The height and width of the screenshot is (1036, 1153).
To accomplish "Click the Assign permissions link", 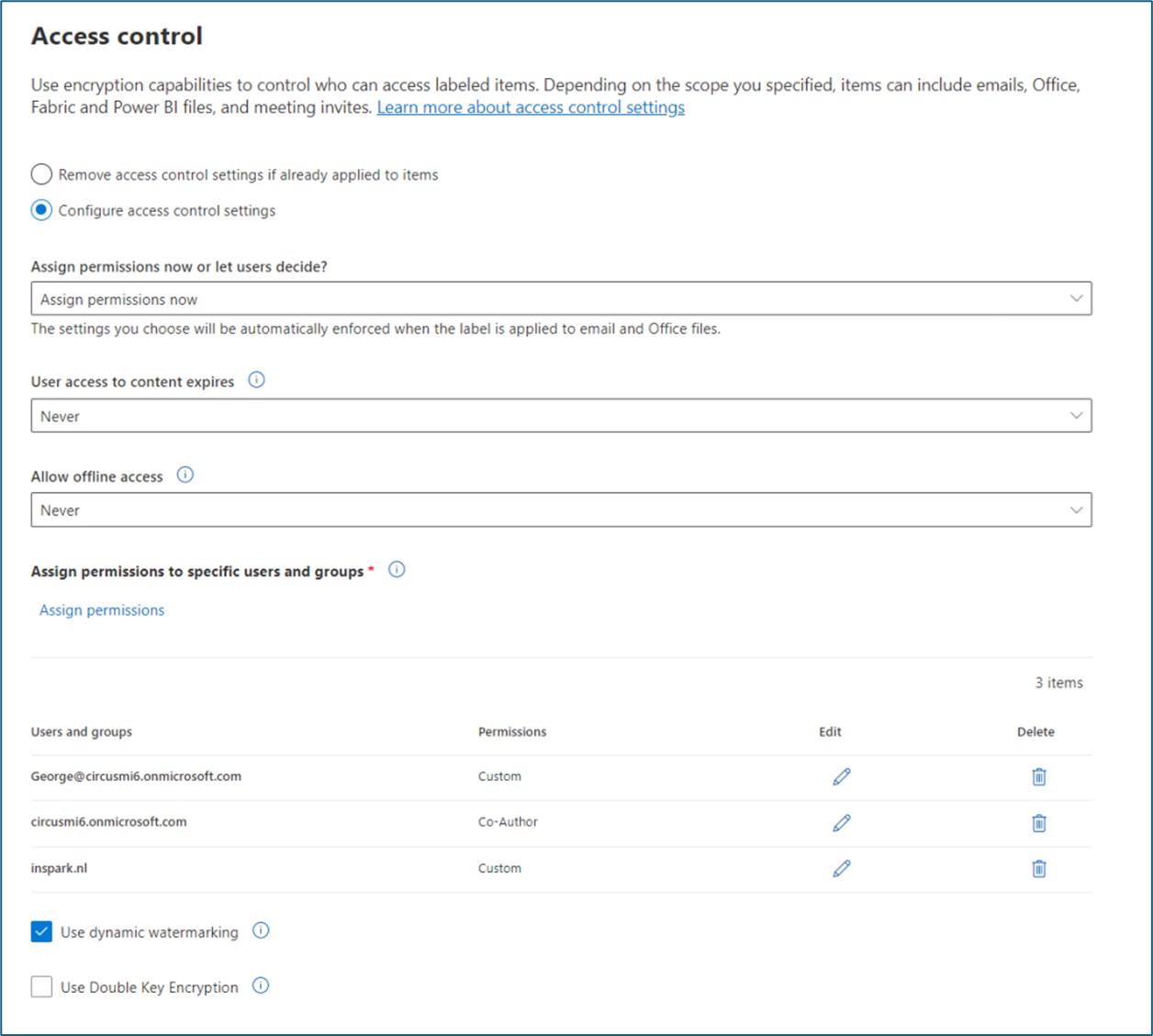I will pos(101,609).
